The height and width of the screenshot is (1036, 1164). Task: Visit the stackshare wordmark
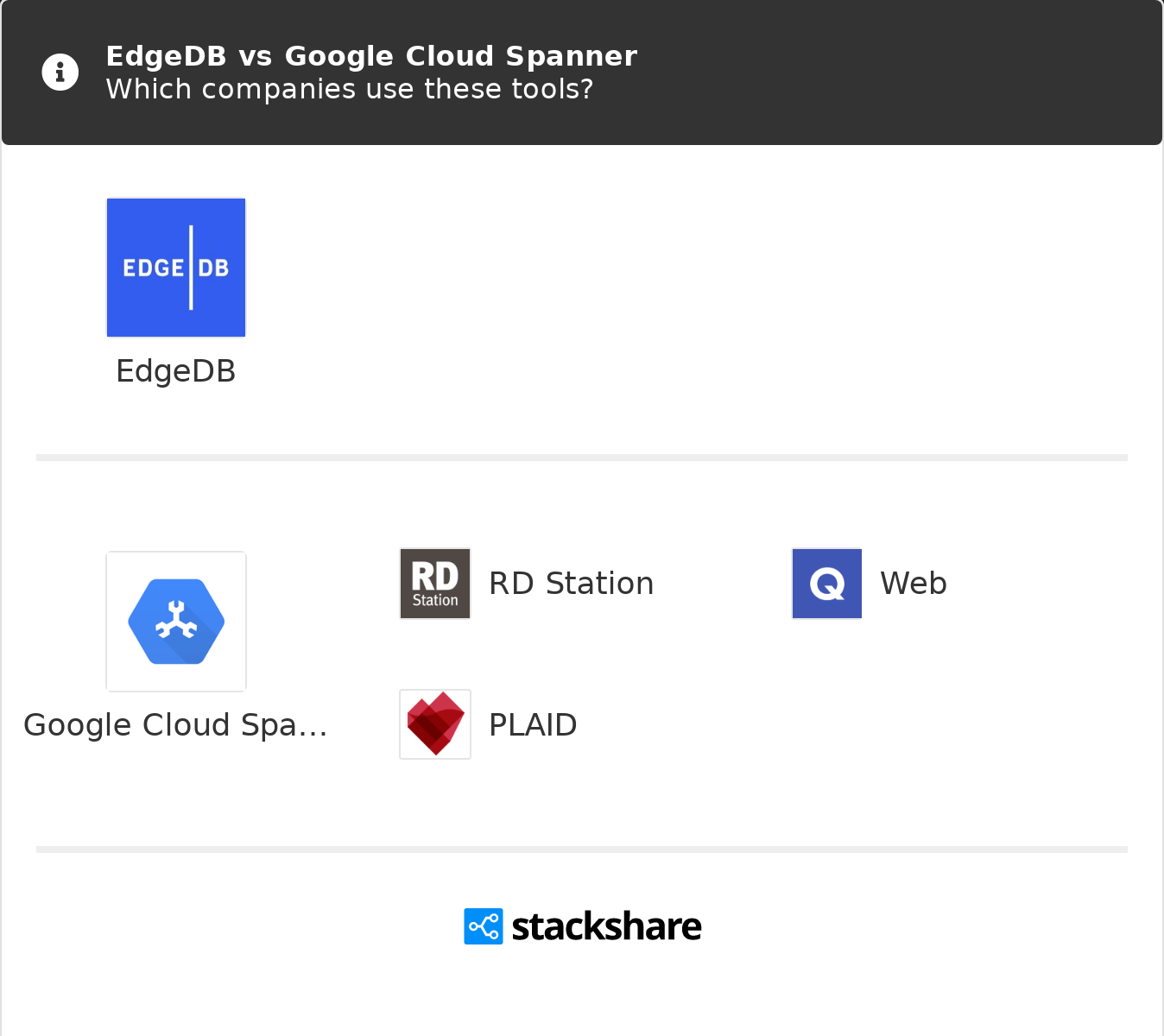606,926
